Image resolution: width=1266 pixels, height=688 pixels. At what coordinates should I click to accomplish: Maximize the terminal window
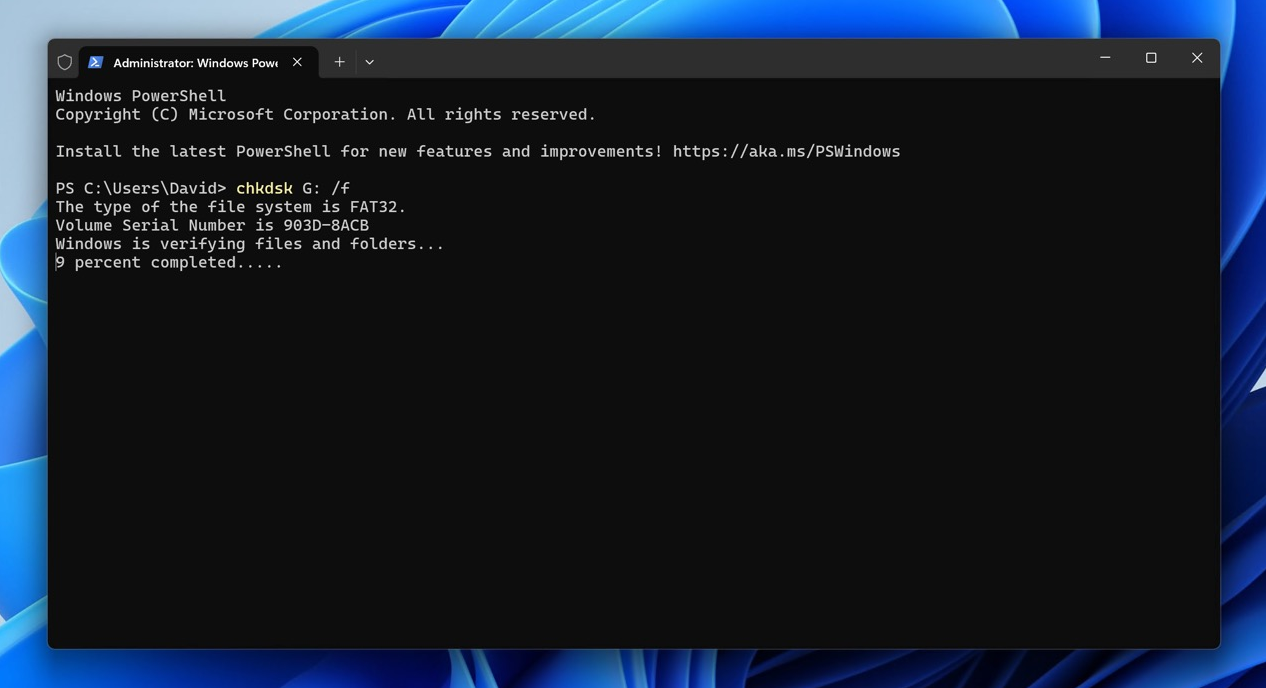point(1151,58)
